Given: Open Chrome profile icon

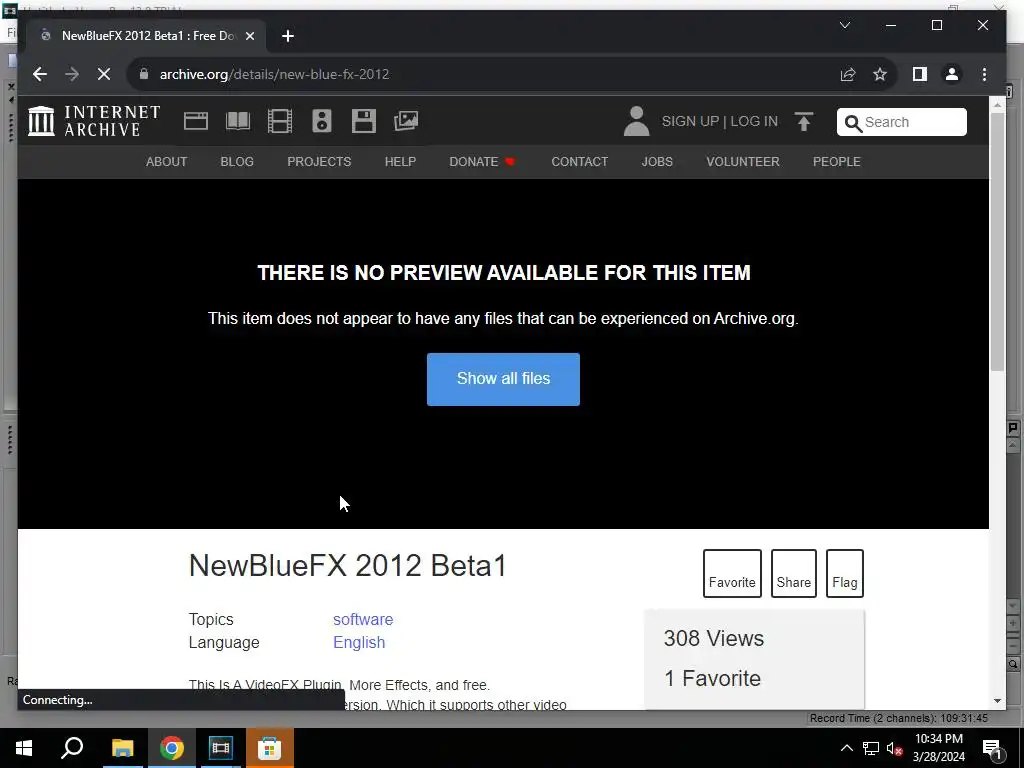Looking at the screenshot, I should pyautogui.click(x=952, y=74).
